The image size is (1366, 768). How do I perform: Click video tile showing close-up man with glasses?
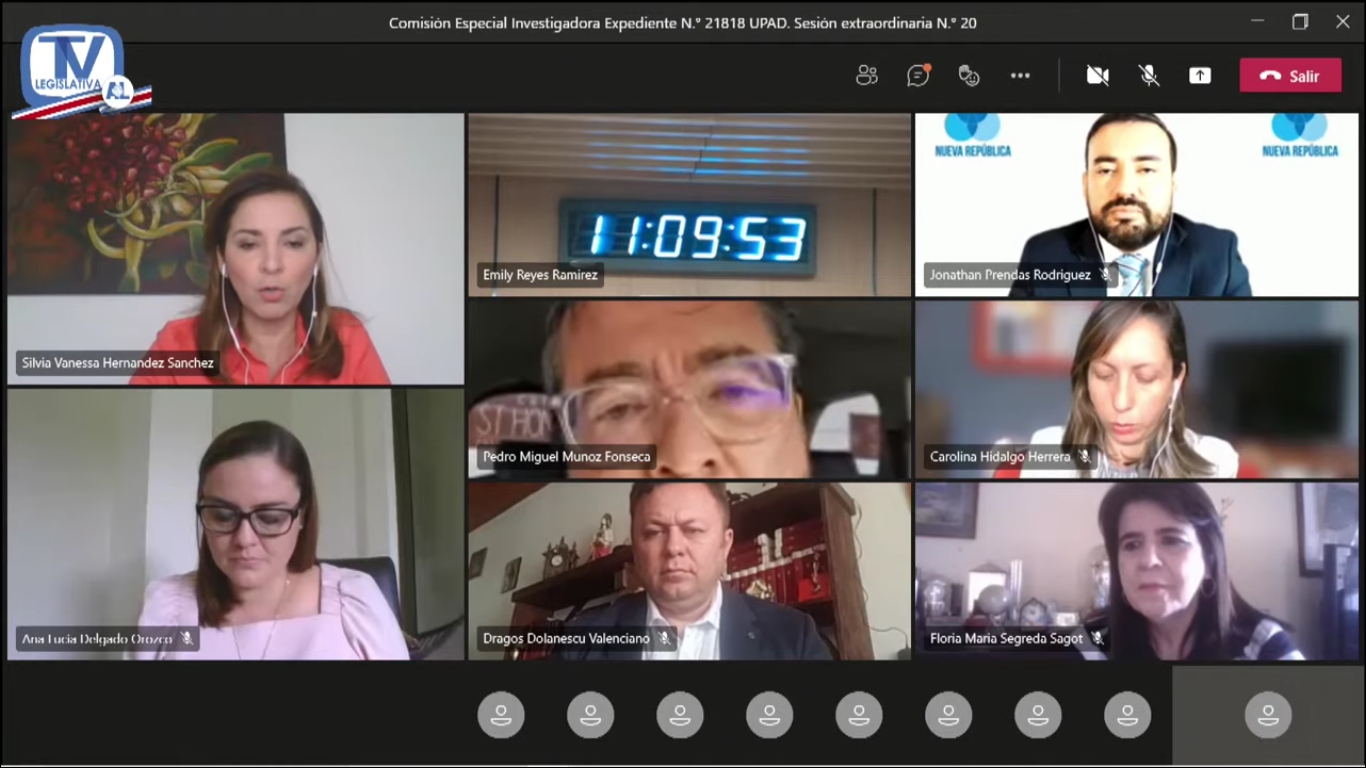pos(690,389)
